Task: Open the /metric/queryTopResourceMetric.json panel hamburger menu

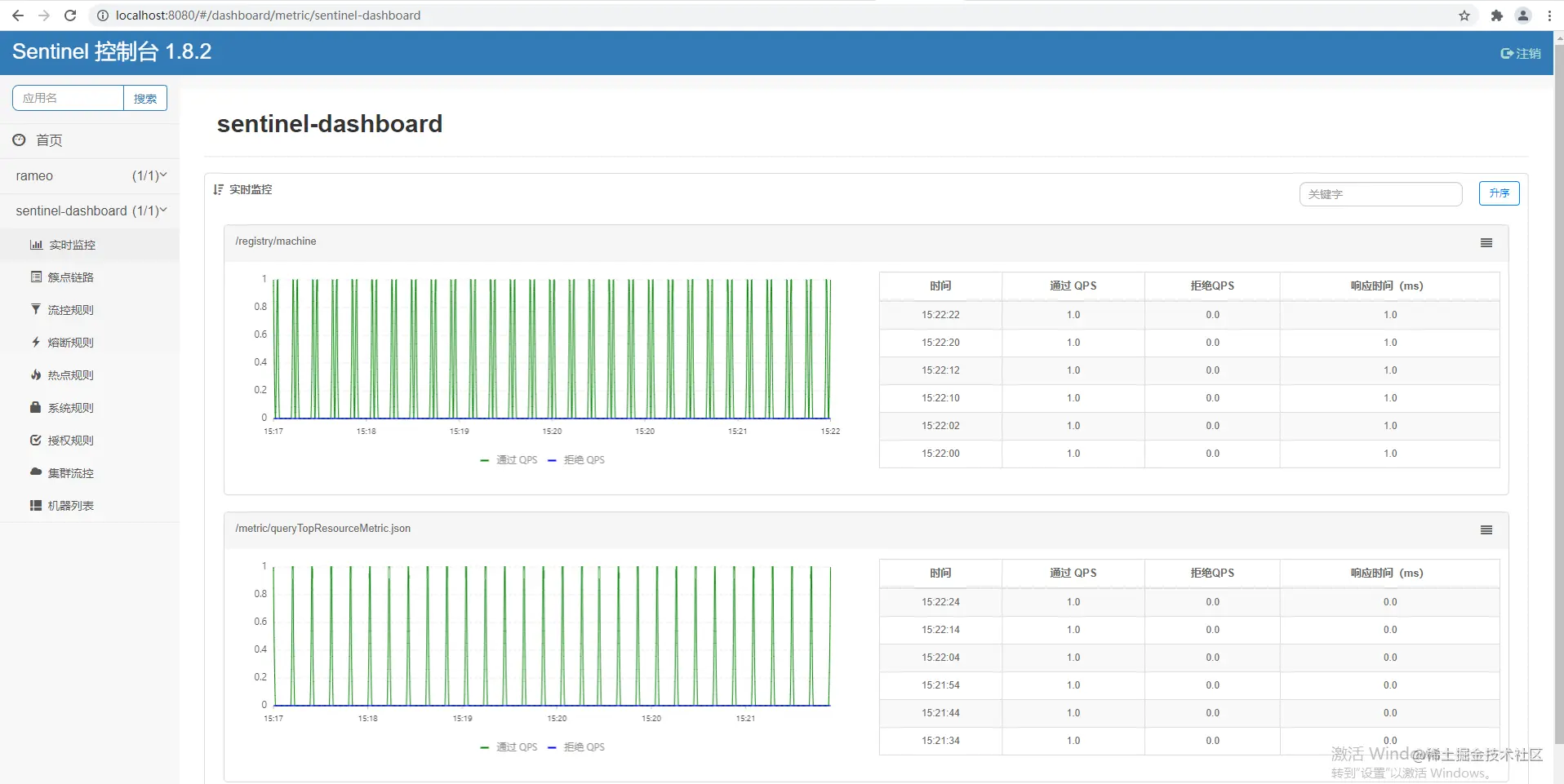Action: [1486, 530]
